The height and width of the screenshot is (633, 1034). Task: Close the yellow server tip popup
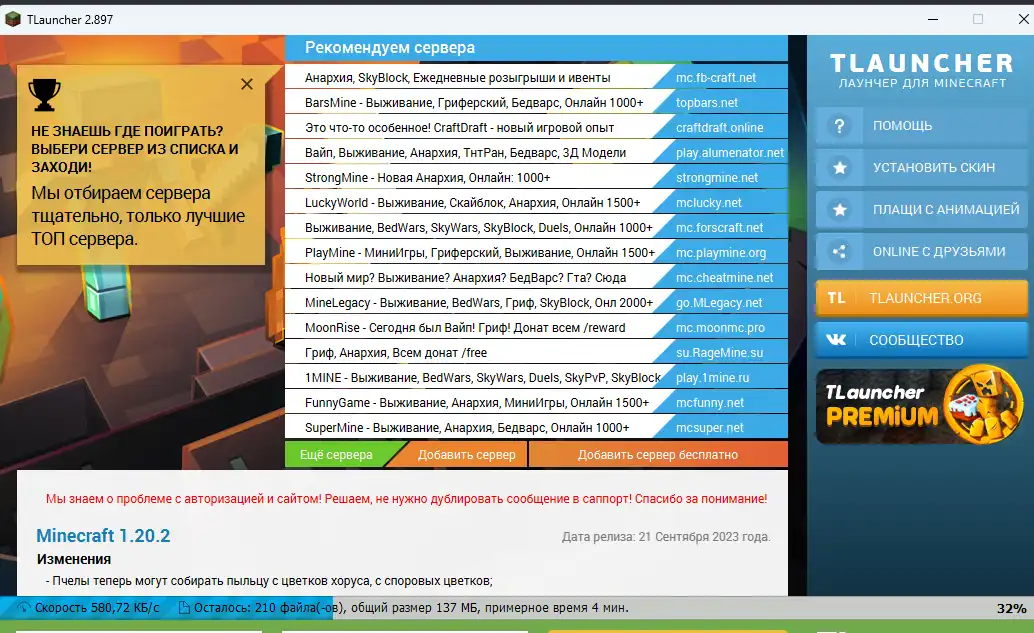247,84
